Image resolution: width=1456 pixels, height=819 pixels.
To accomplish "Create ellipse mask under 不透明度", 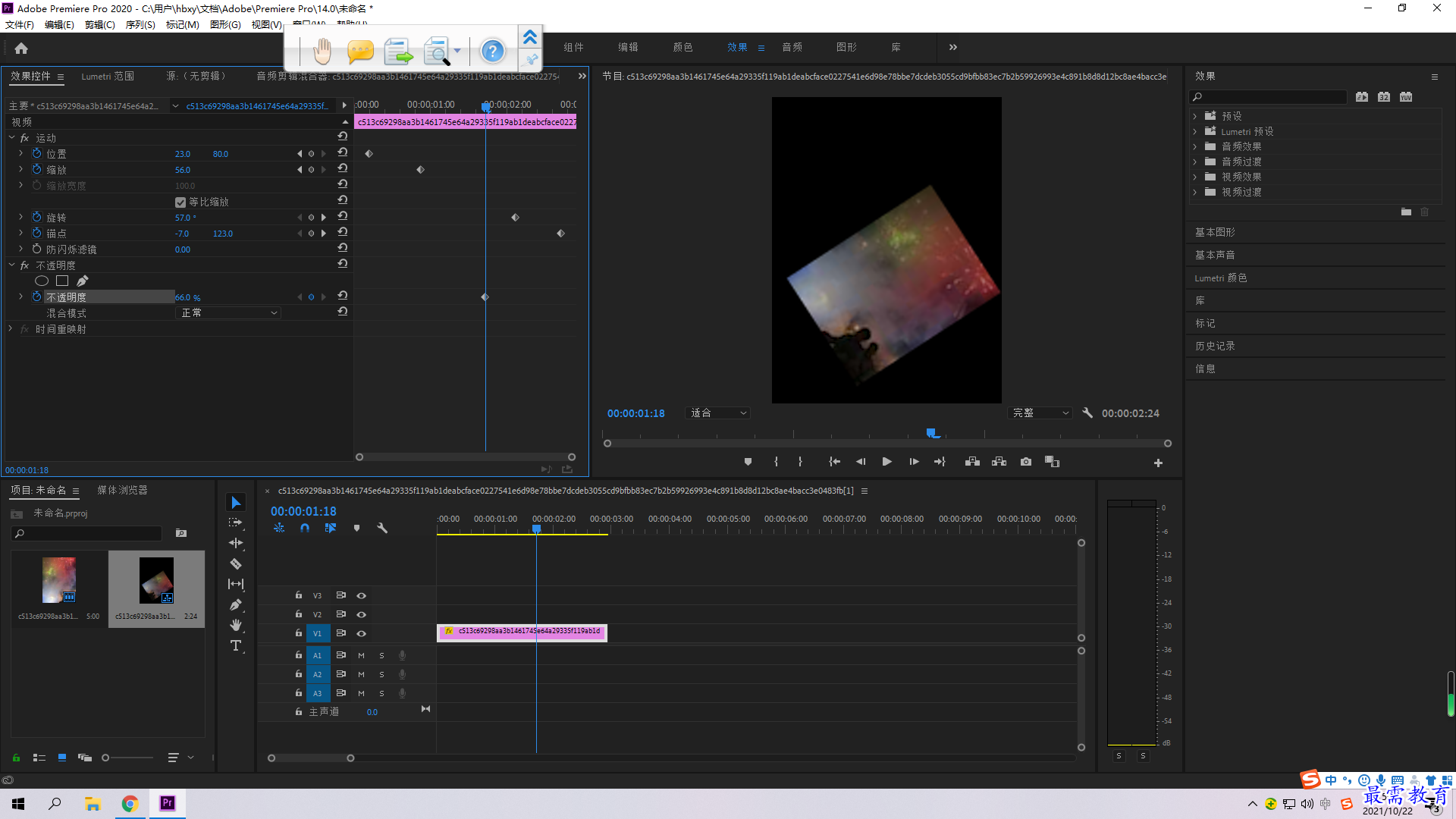I will click(42, 281).
